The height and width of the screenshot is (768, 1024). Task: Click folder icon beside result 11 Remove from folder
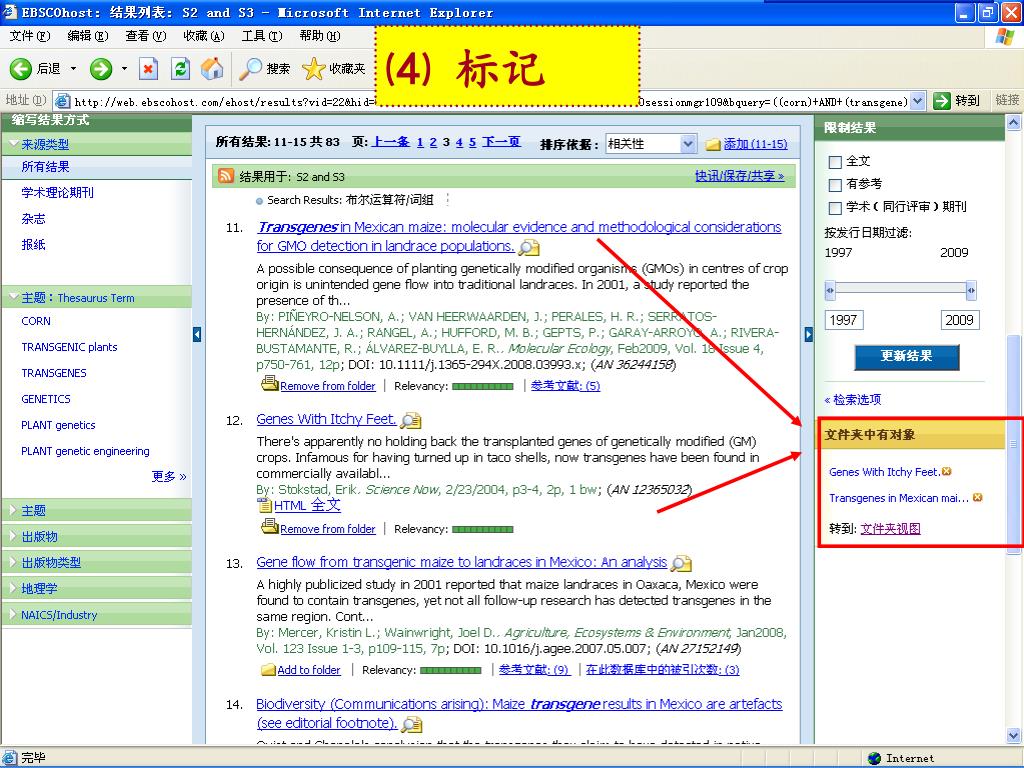click(270, 384)
